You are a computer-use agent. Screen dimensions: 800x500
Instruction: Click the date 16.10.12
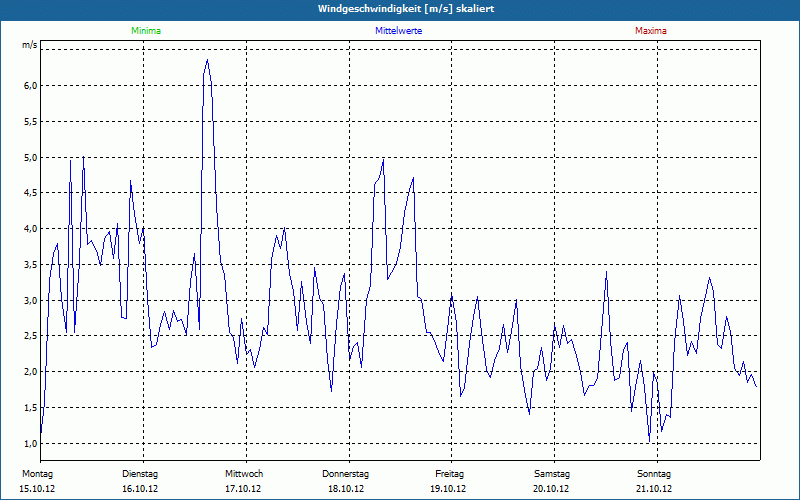pyautogui.click(x=140, y=489)
